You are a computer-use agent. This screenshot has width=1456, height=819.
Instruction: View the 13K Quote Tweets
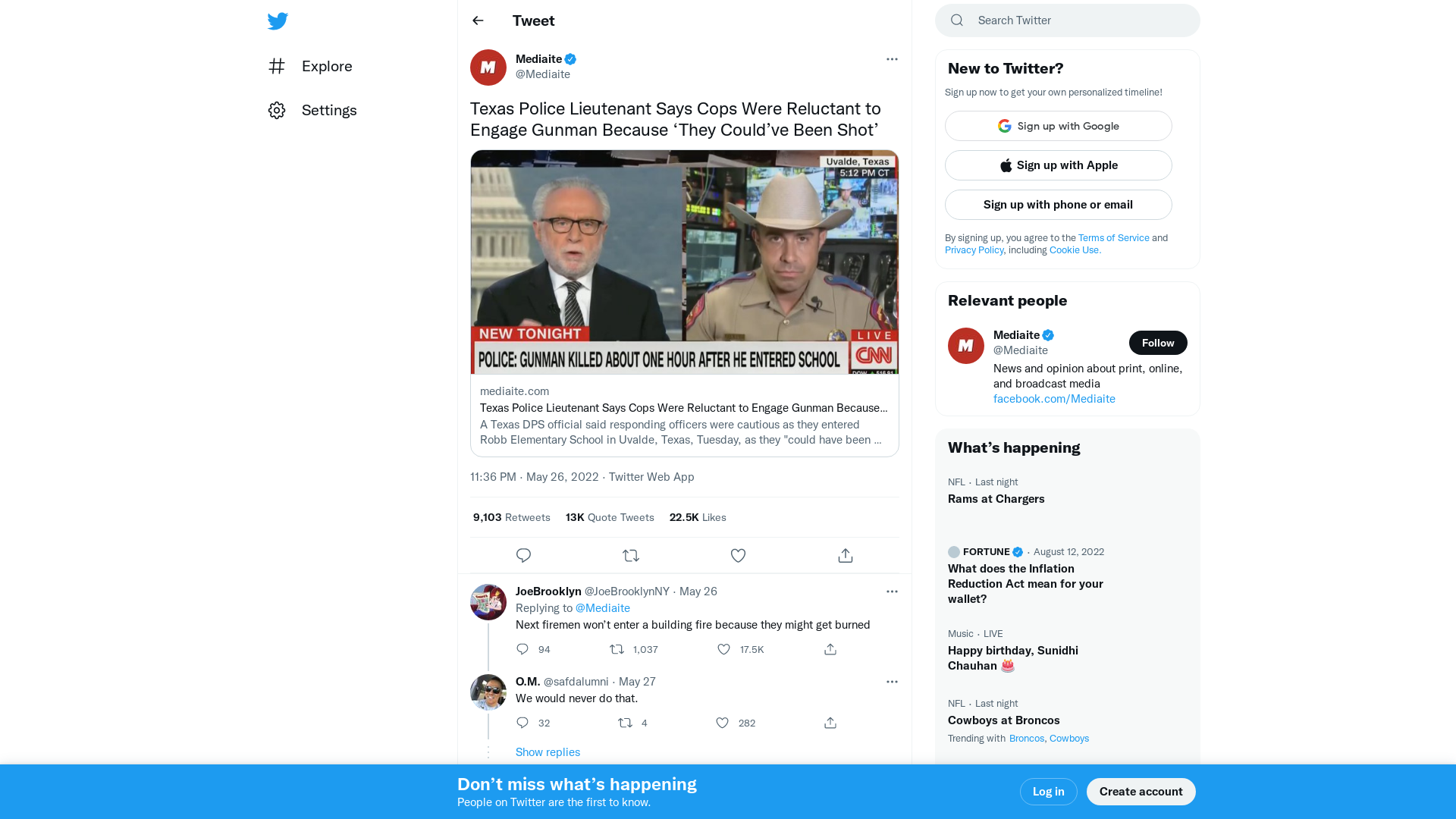[610, 517]
